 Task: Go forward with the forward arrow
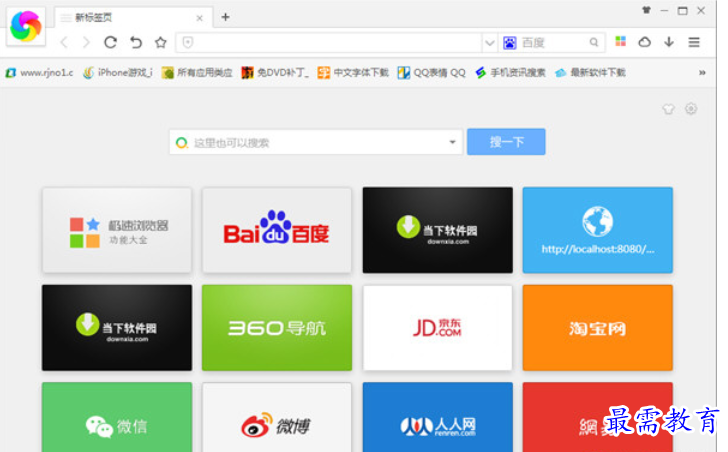(x=86, y=43)
